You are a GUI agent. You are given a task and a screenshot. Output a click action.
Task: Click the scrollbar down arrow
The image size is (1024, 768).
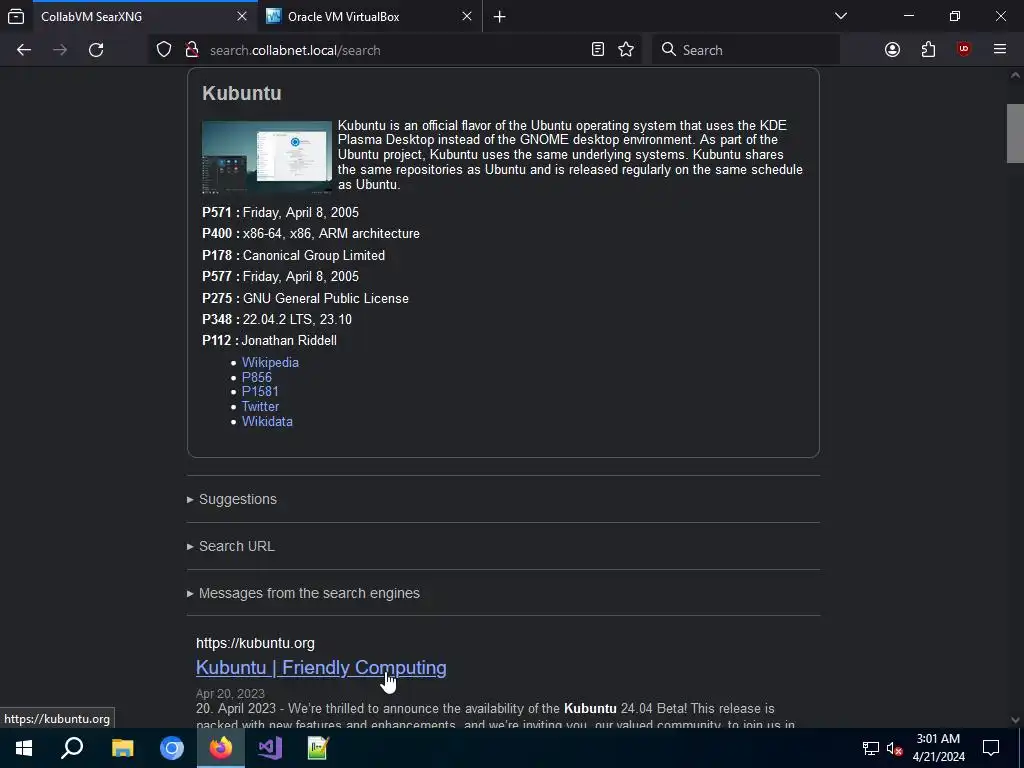pyautogui.click(x=1015, y=720)
